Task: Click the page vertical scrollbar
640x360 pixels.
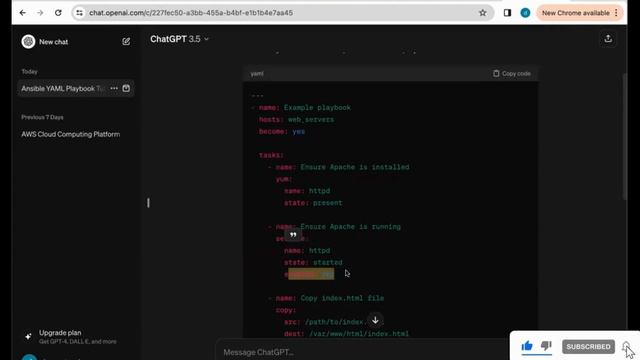Action: pos(624,137)
